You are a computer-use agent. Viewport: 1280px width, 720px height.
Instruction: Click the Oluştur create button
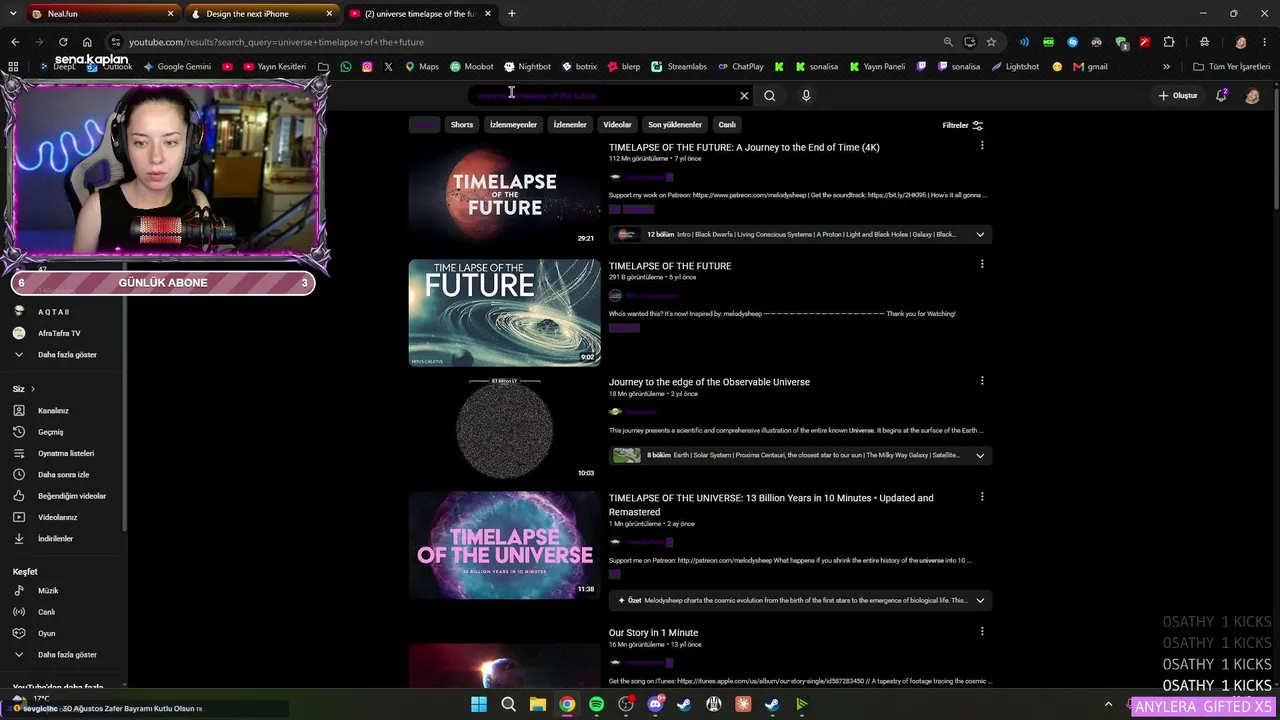click(1178, 96)
